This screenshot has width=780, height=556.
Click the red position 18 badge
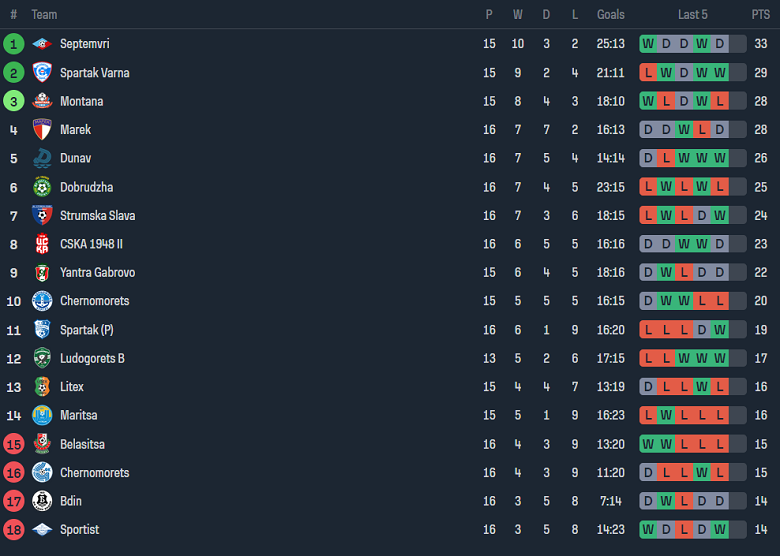coord(13,530)
